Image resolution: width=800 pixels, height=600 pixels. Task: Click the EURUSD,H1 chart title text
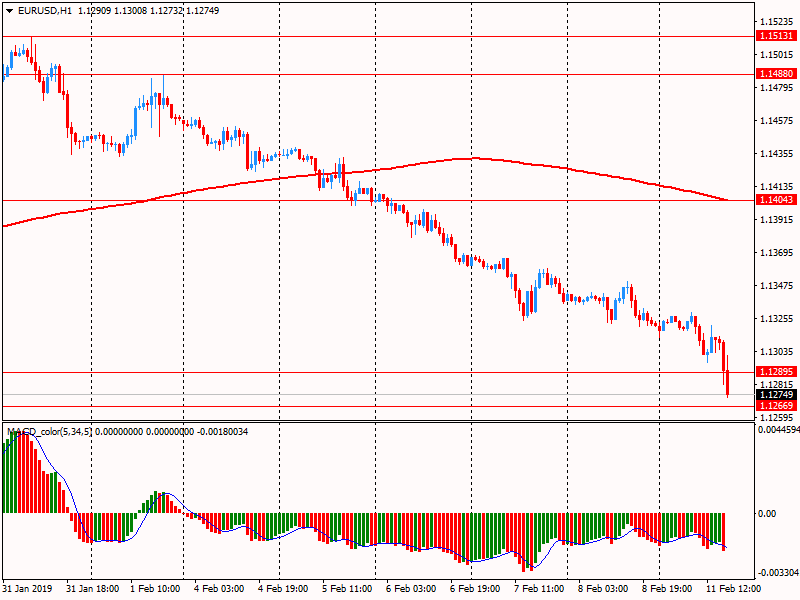(45, 11)
